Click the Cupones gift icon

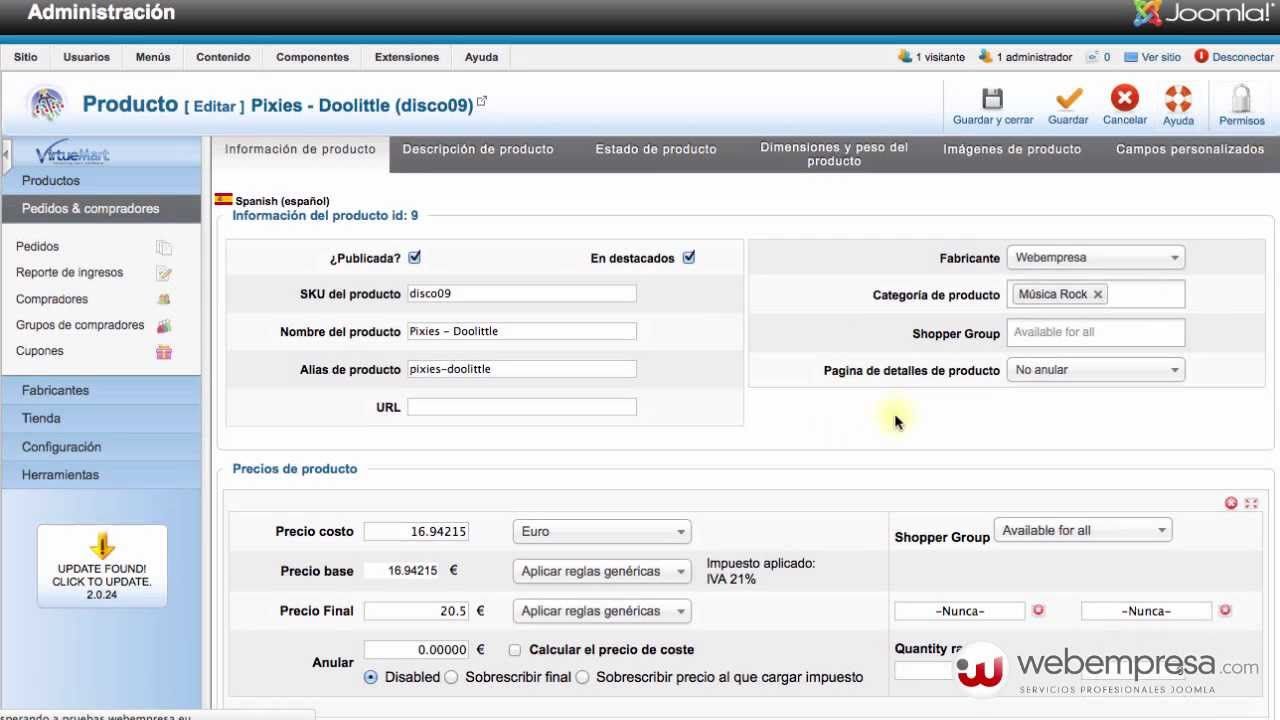click(164, 352)
